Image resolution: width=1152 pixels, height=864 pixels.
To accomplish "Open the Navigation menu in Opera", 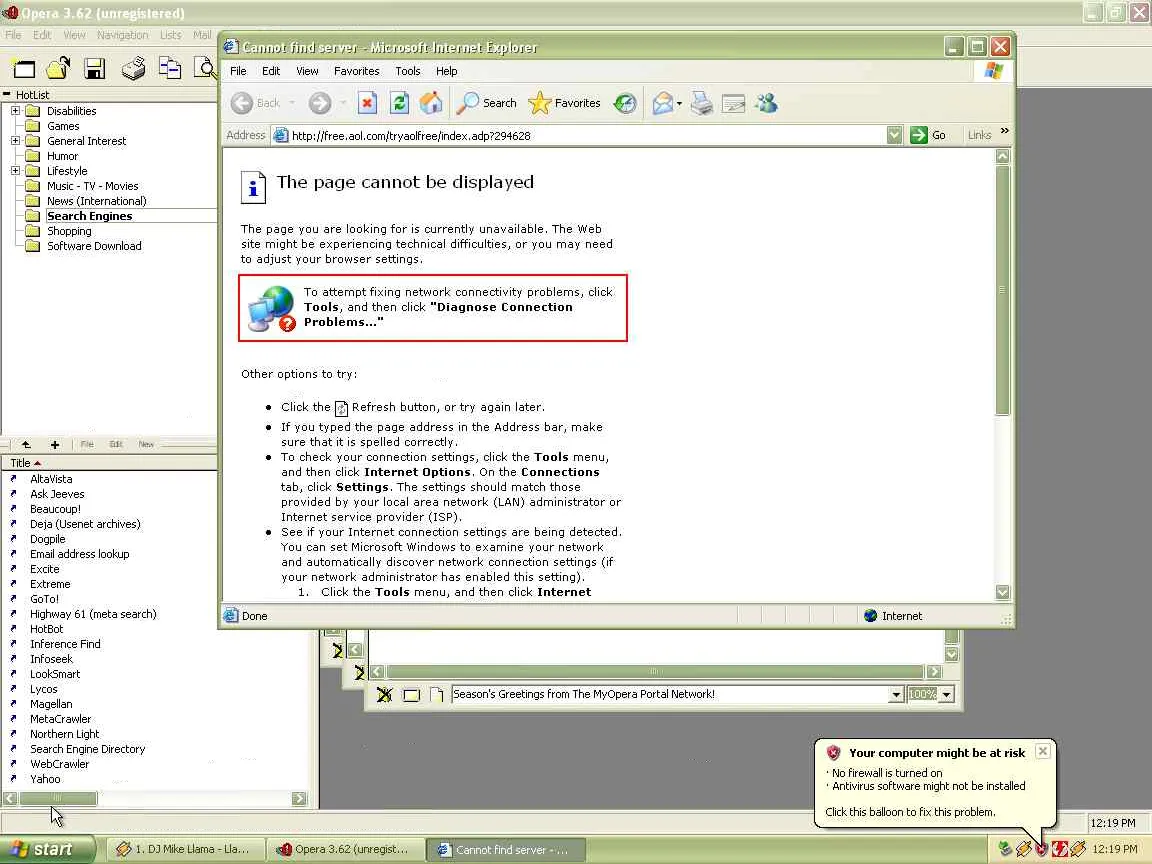I will pyautogui.click(x=123, y=35).
